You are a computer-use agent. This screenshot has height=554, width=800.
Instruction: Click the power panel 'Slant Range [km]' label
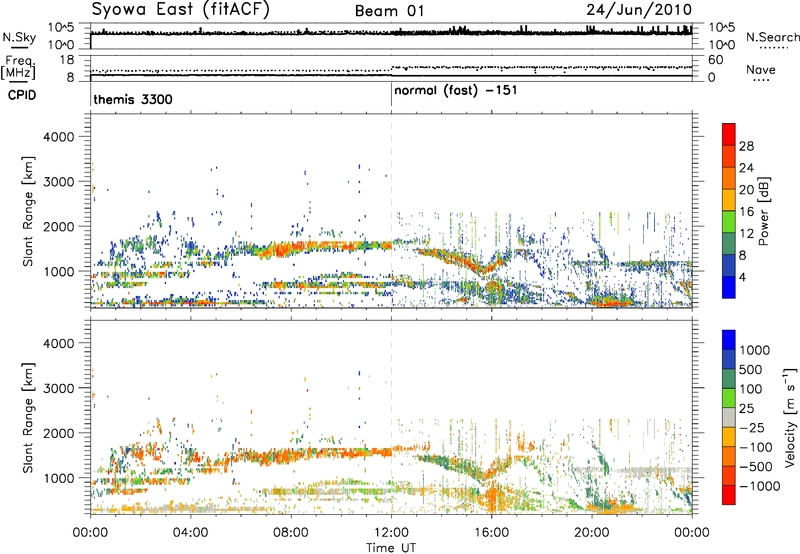pos(28,211)
